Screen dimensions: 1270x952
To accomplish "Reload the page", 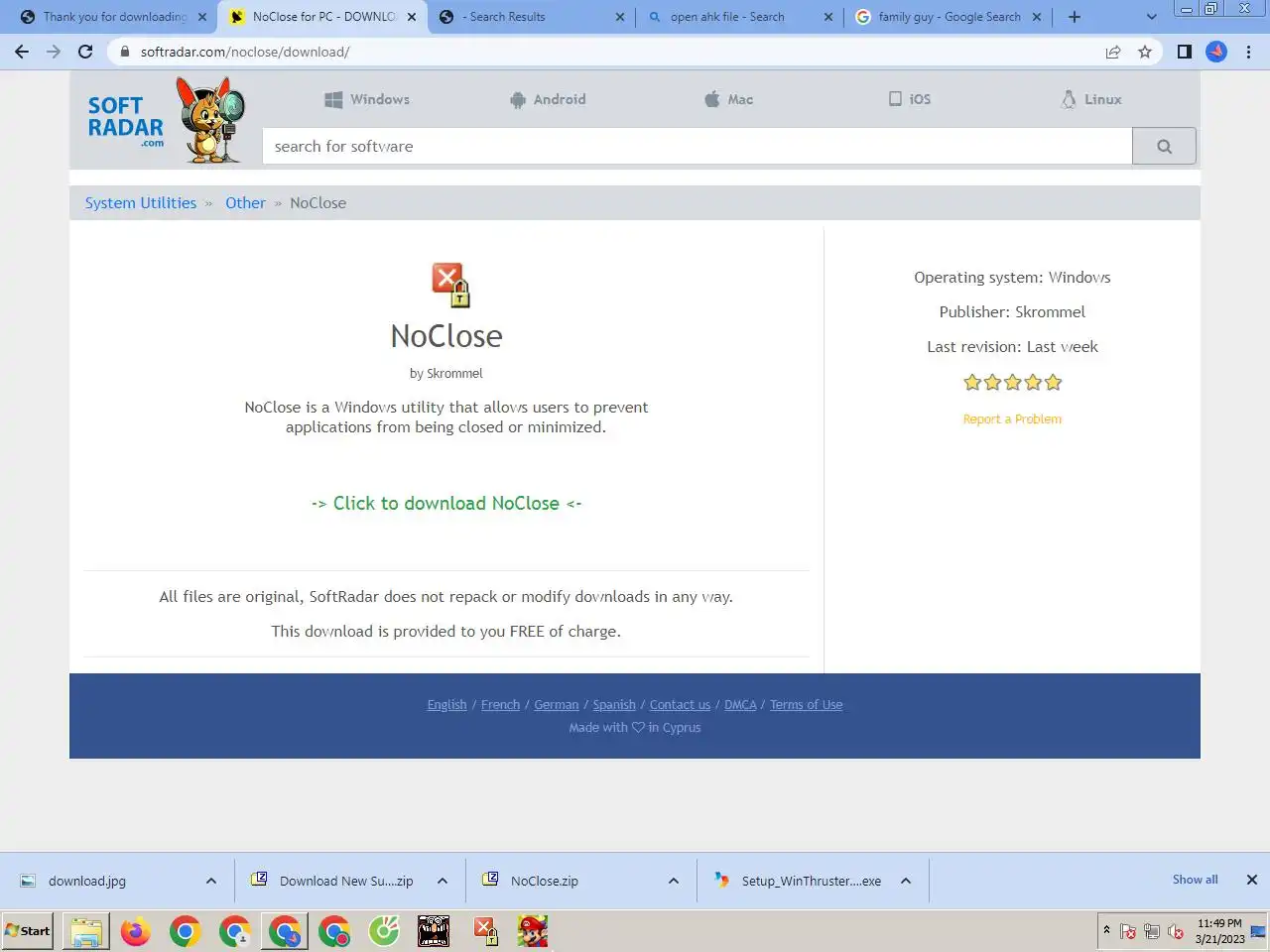I will click(85, 52).
